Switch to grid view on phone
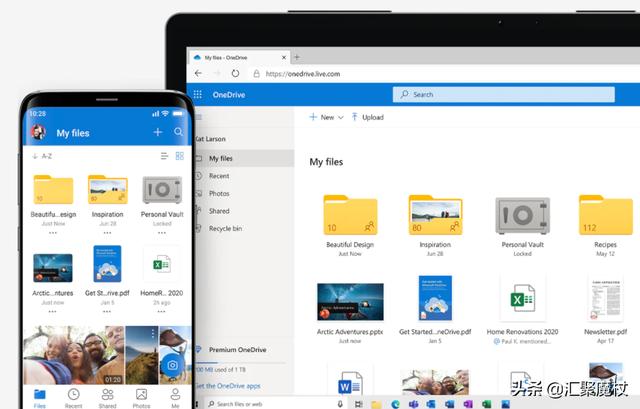The image size is (640, 409). coord(180,156)
